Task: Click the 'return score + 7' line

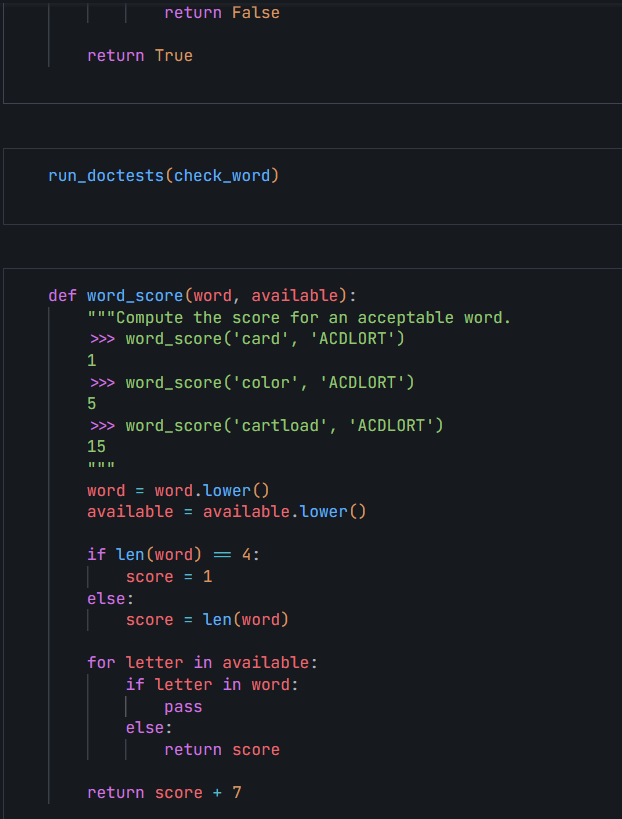Action: pos(164,793)
